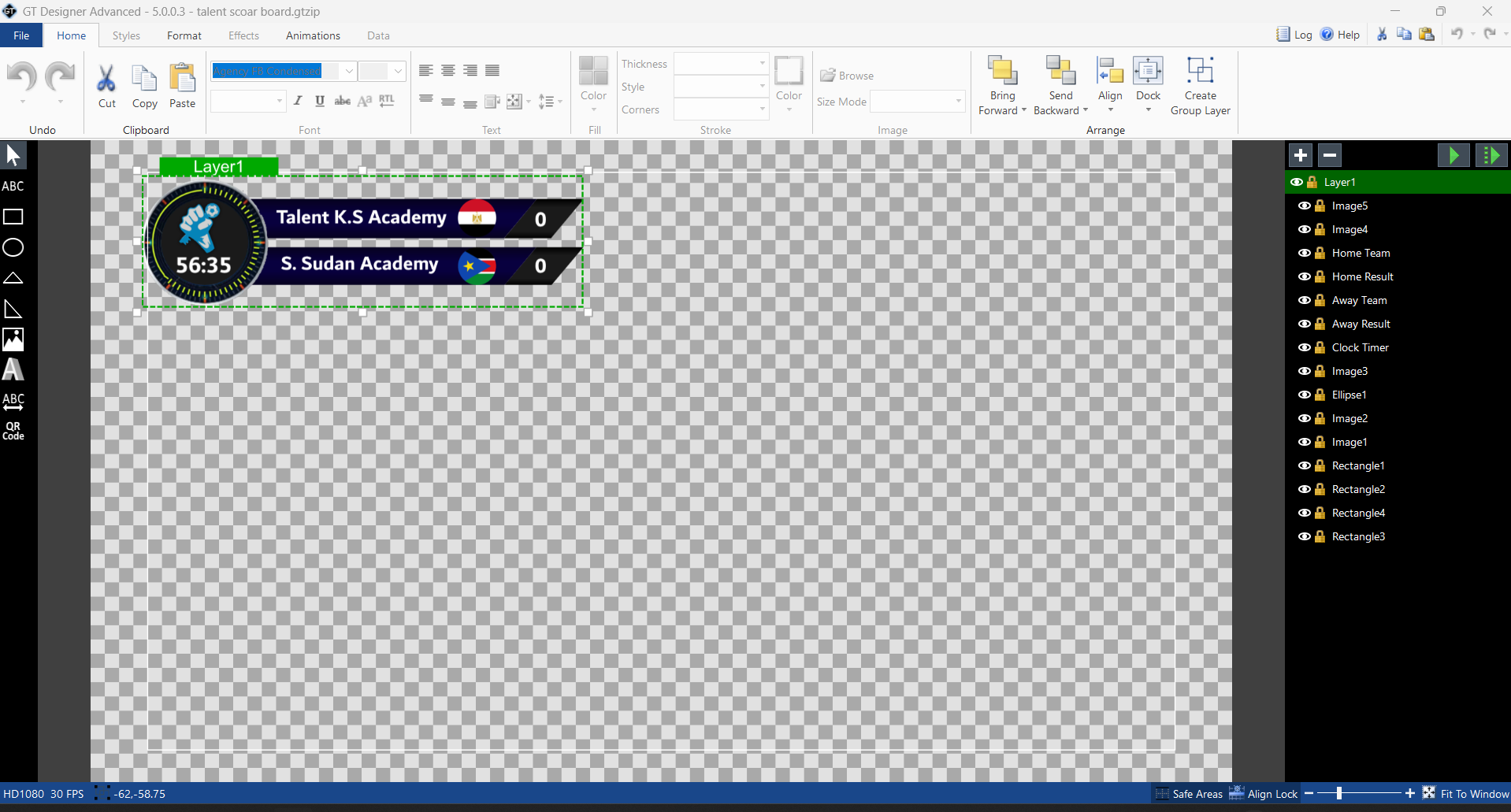Choose the Image tool in left toolbar

click(13, 339)
